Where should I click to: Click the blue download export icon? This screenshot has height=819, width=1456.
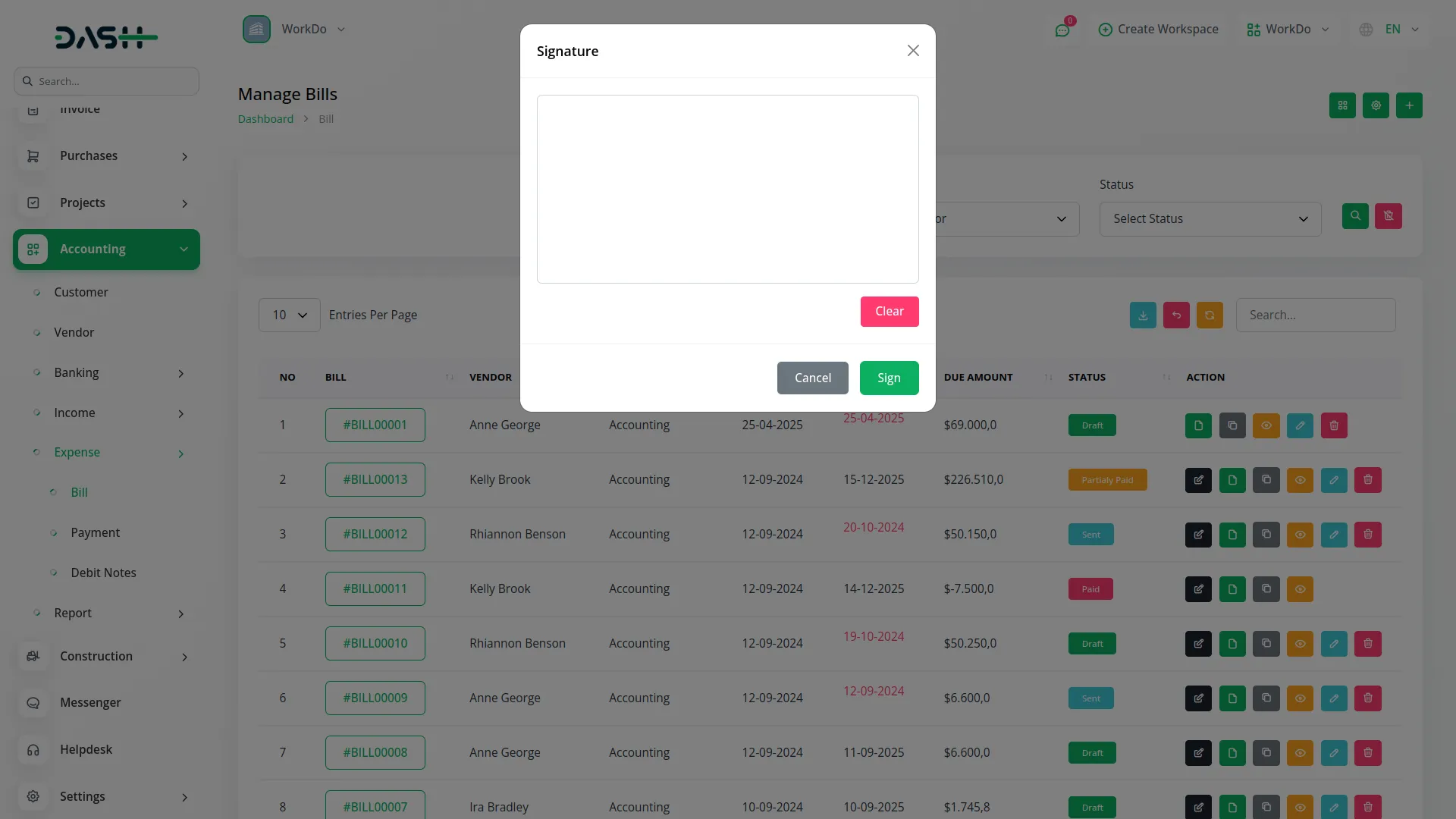(x=1143, y=315)
